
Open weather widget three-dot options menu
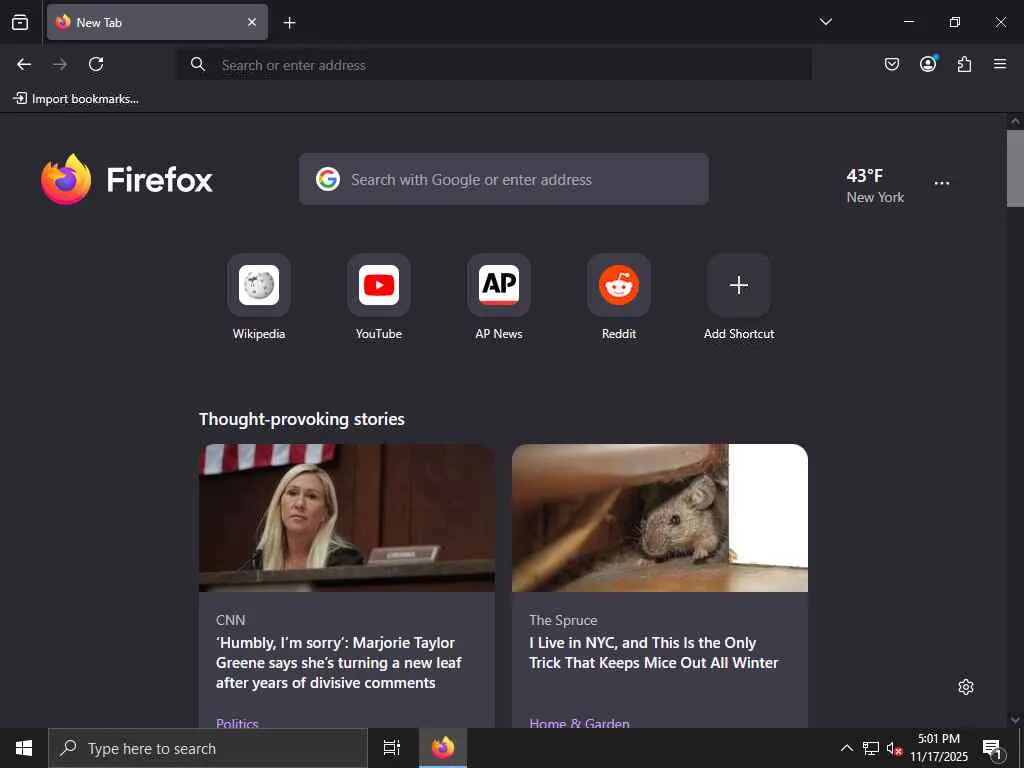[942, 183]
